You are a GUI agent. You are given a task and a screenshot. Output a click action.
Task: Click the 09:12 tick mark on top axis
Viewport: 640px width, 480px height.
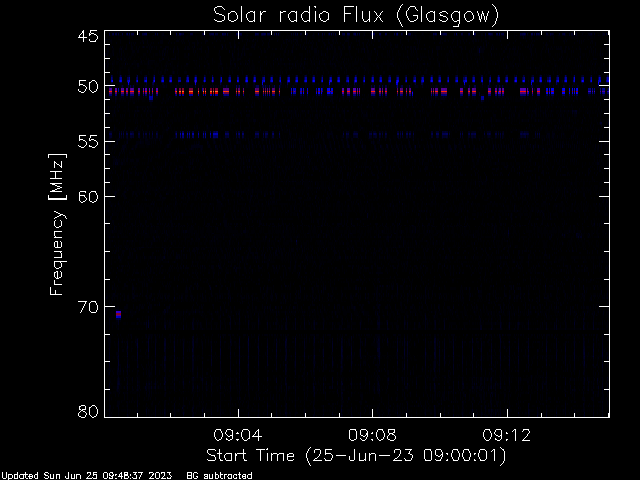coord(507,34)
